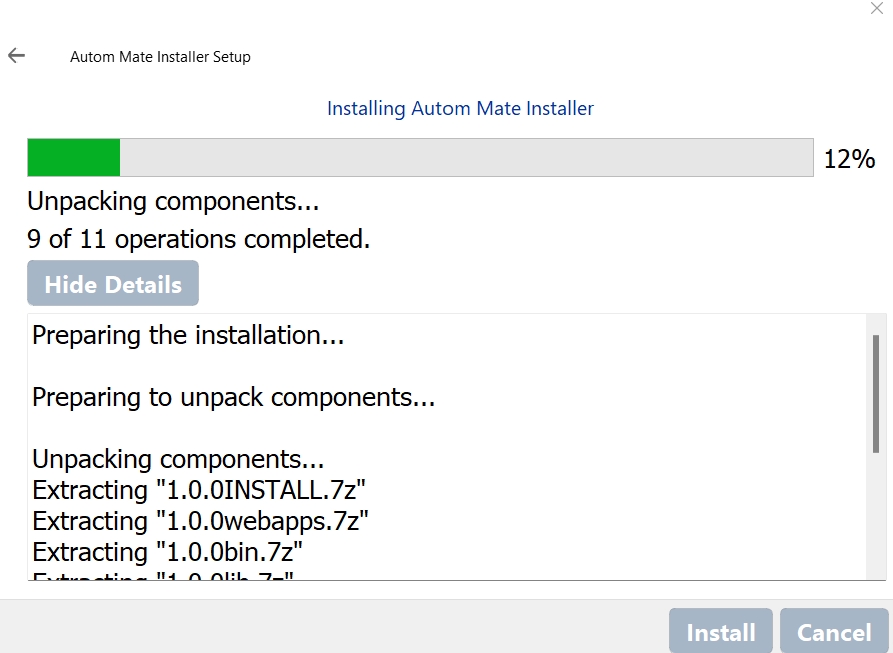Select the "Preparing to unpack components..." log line

tap(234, 398)
